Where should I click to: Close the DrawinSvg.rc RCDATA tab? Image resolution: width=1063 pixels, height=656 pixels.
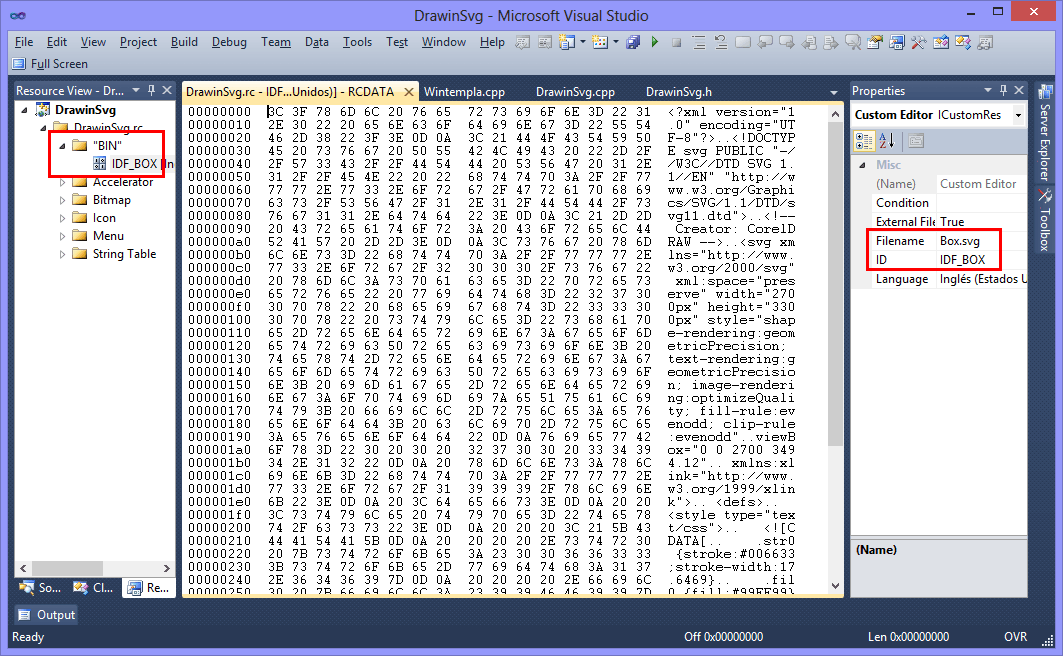[409, 91]
